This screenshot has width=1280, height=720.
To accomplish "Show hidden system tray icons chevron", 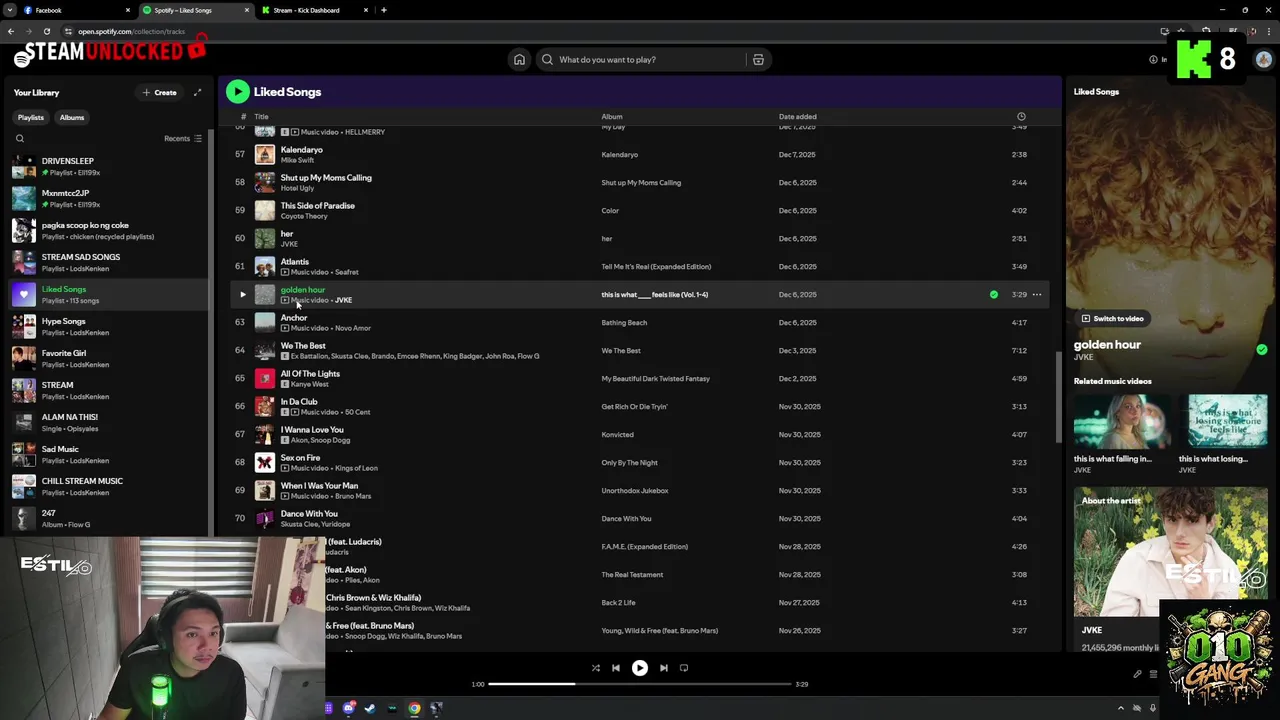I will (1120, 708).
